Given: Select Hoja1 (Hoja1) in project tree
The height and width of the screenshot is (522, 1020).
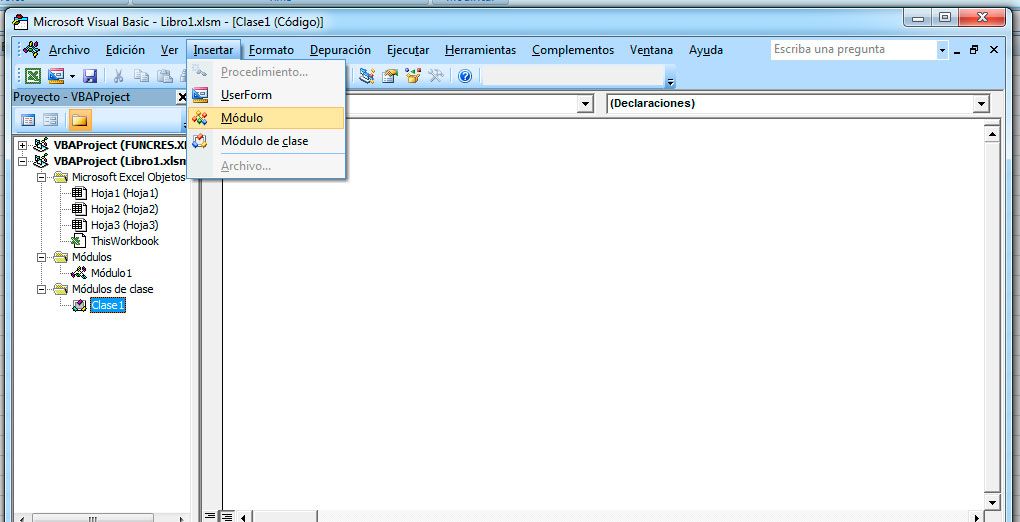Looking at the screenshot, I should [x=124, y=193].
